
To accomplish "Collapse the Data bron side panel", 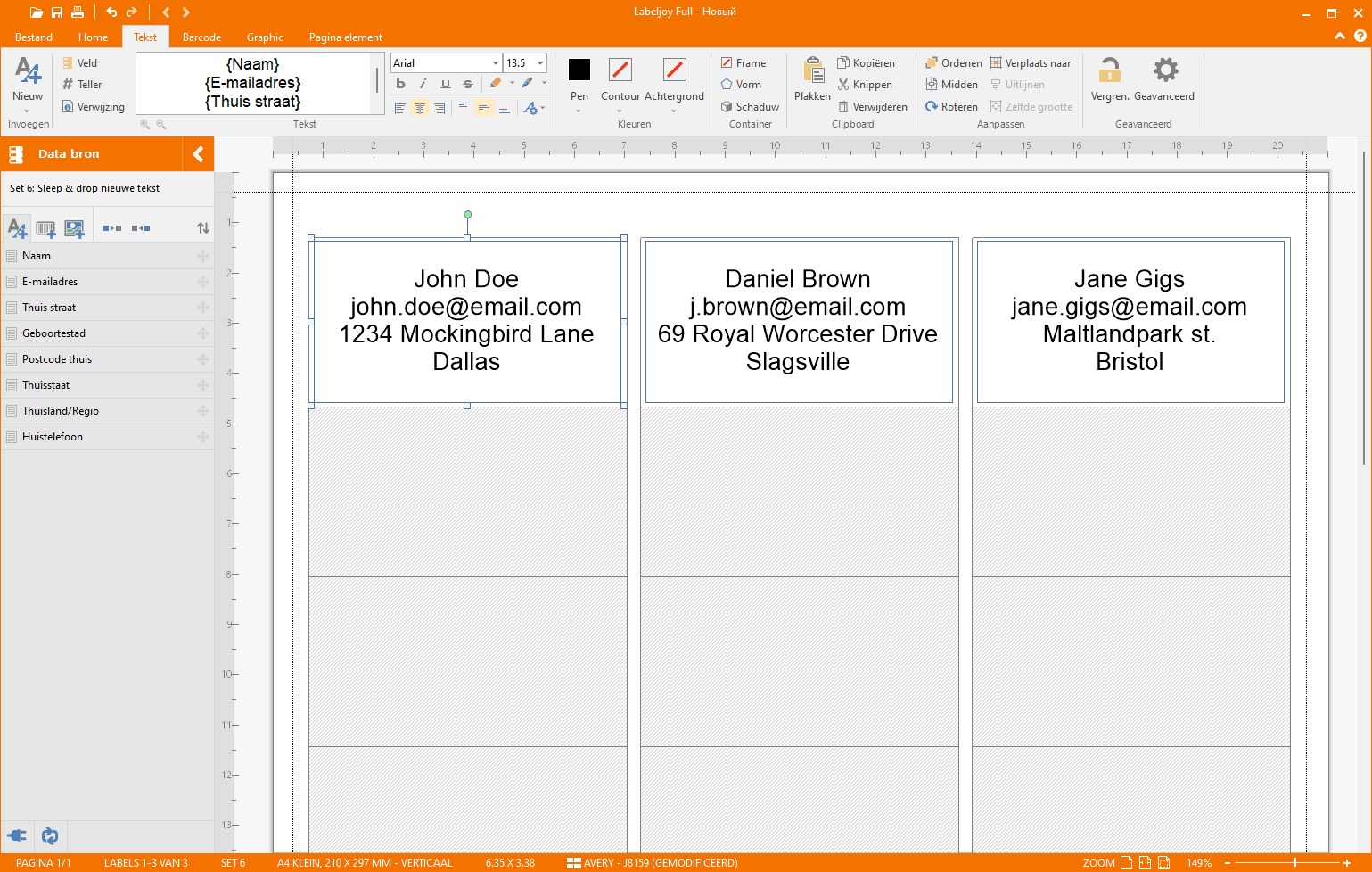I will 198,154.
